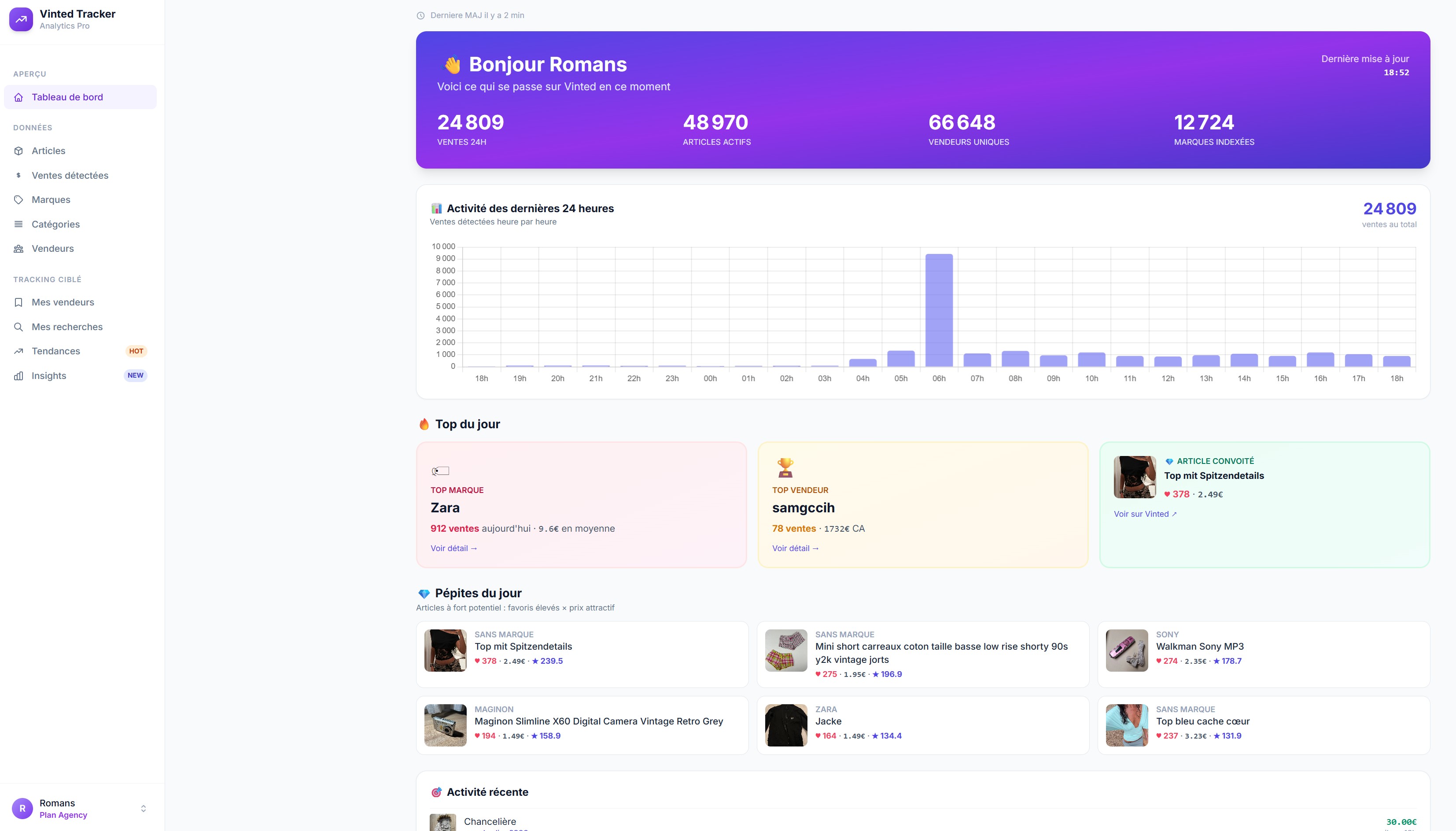Open Top mit Spitzendetails pépite card thumbnail
Viewport: 1456px width, 831px height.
click(445, 651)
